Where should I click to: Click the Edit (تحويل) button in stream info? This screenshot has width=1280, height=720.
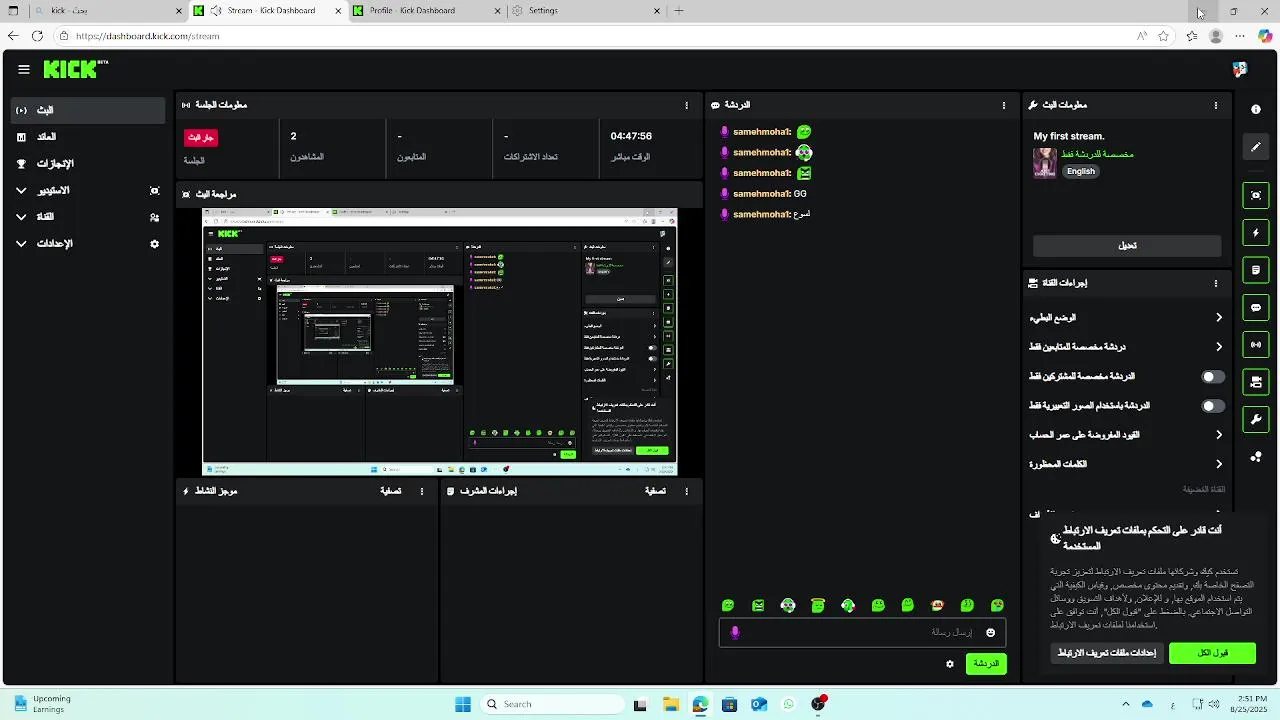(1127, 246)
